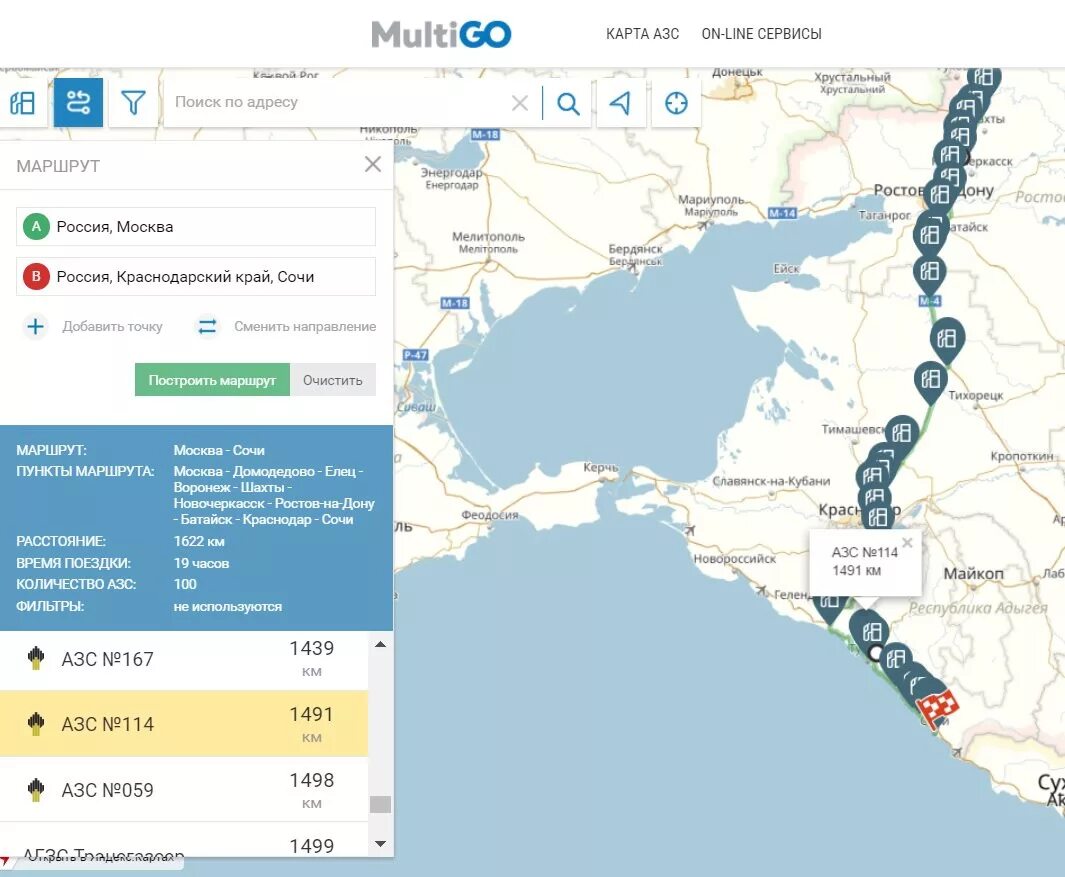This screenshot has height=877, width=1065.
Task: Click the Очистить button
Action: click(333, 380)
